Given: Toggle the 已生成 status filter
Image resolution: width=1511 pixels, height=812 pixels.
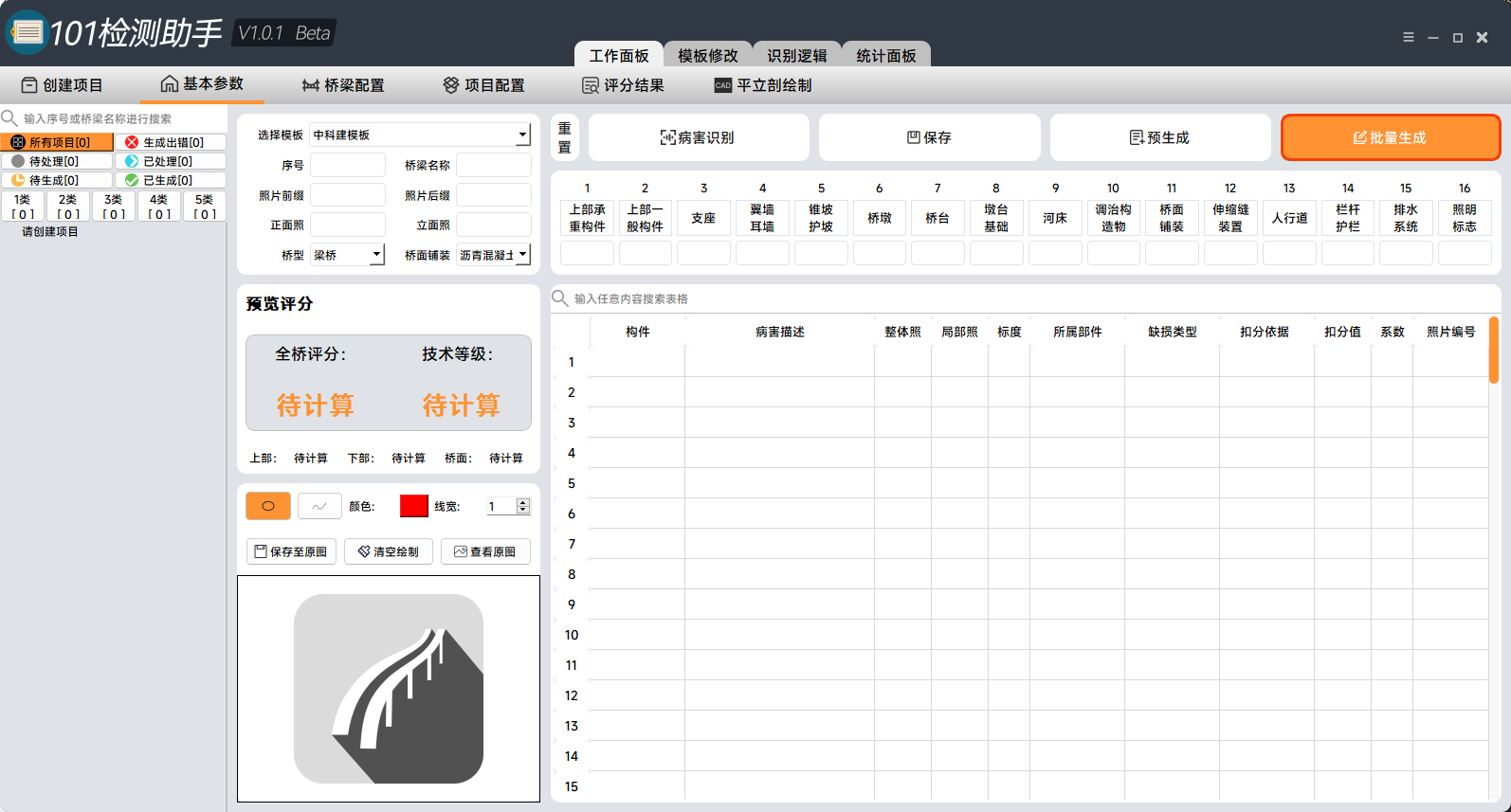Looking at the screenshot, I should [171, 180].
